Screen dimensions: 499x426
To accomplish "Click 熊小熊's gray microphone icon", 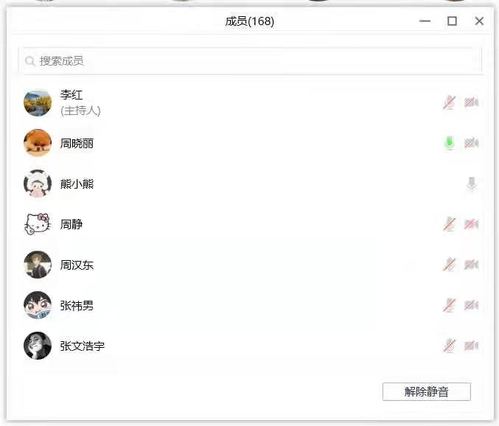I will 471,184.
